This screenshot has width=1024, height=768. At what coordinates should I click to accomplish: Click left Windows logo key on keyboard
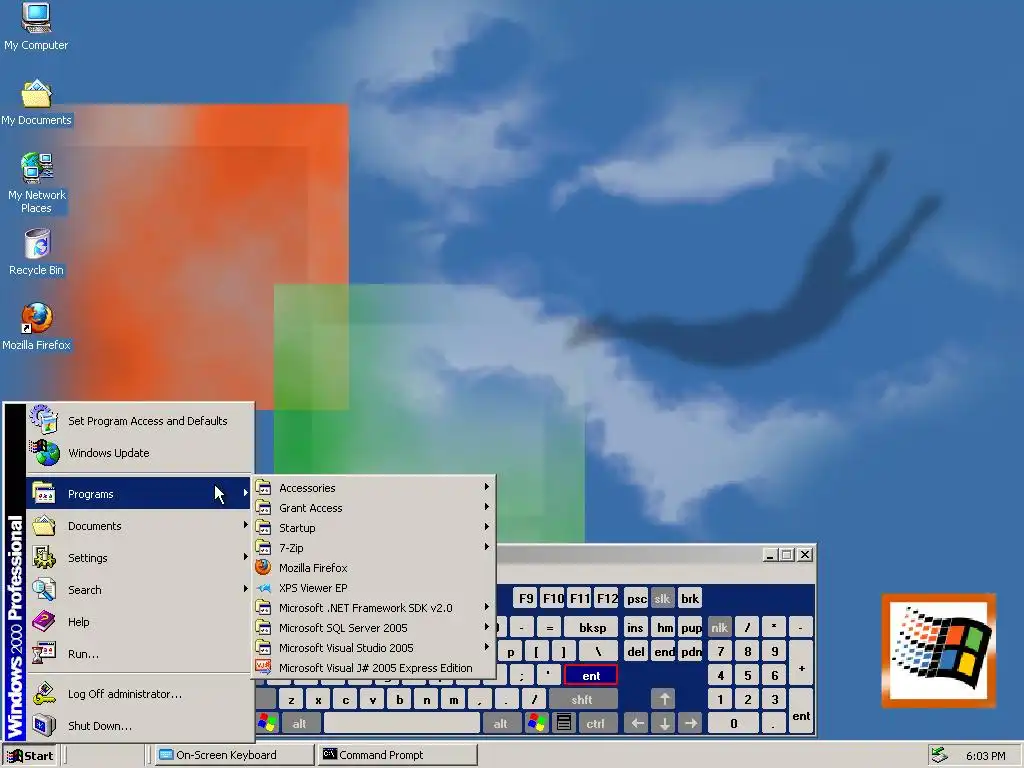point(268,723)
